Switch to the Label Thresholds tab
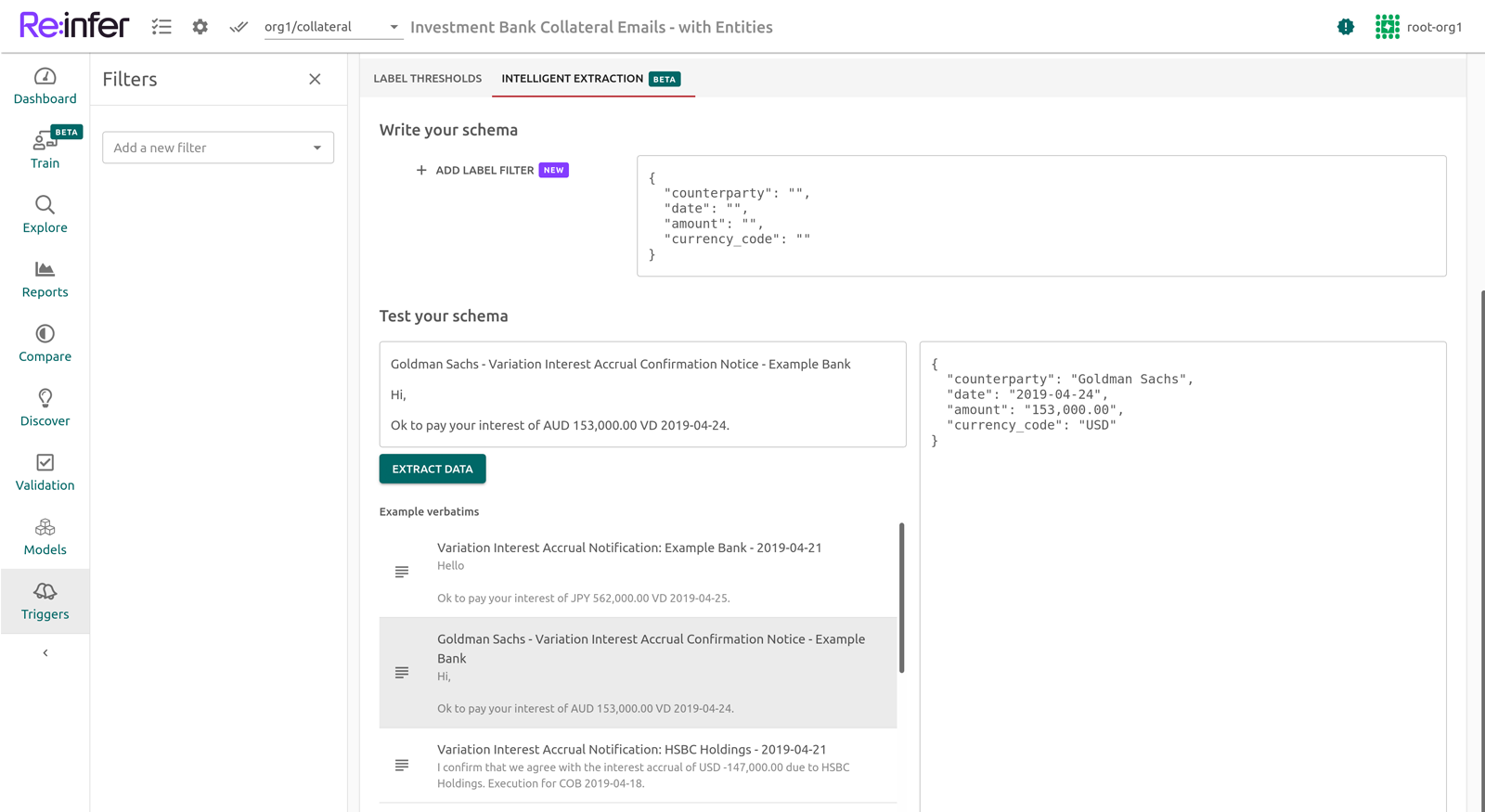Viewport: 1485px width, 812px height. click(427, 79)
